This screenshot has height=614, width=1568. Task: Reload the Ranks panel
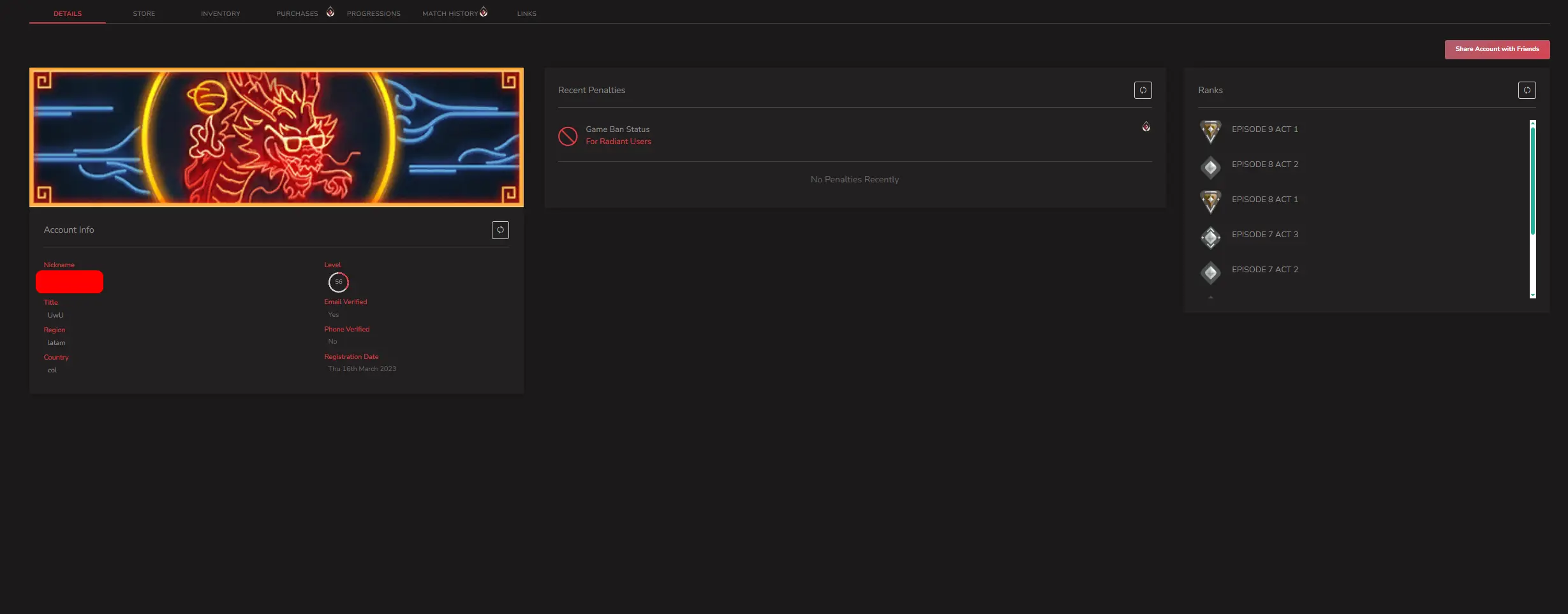[x=1527, y=91]
